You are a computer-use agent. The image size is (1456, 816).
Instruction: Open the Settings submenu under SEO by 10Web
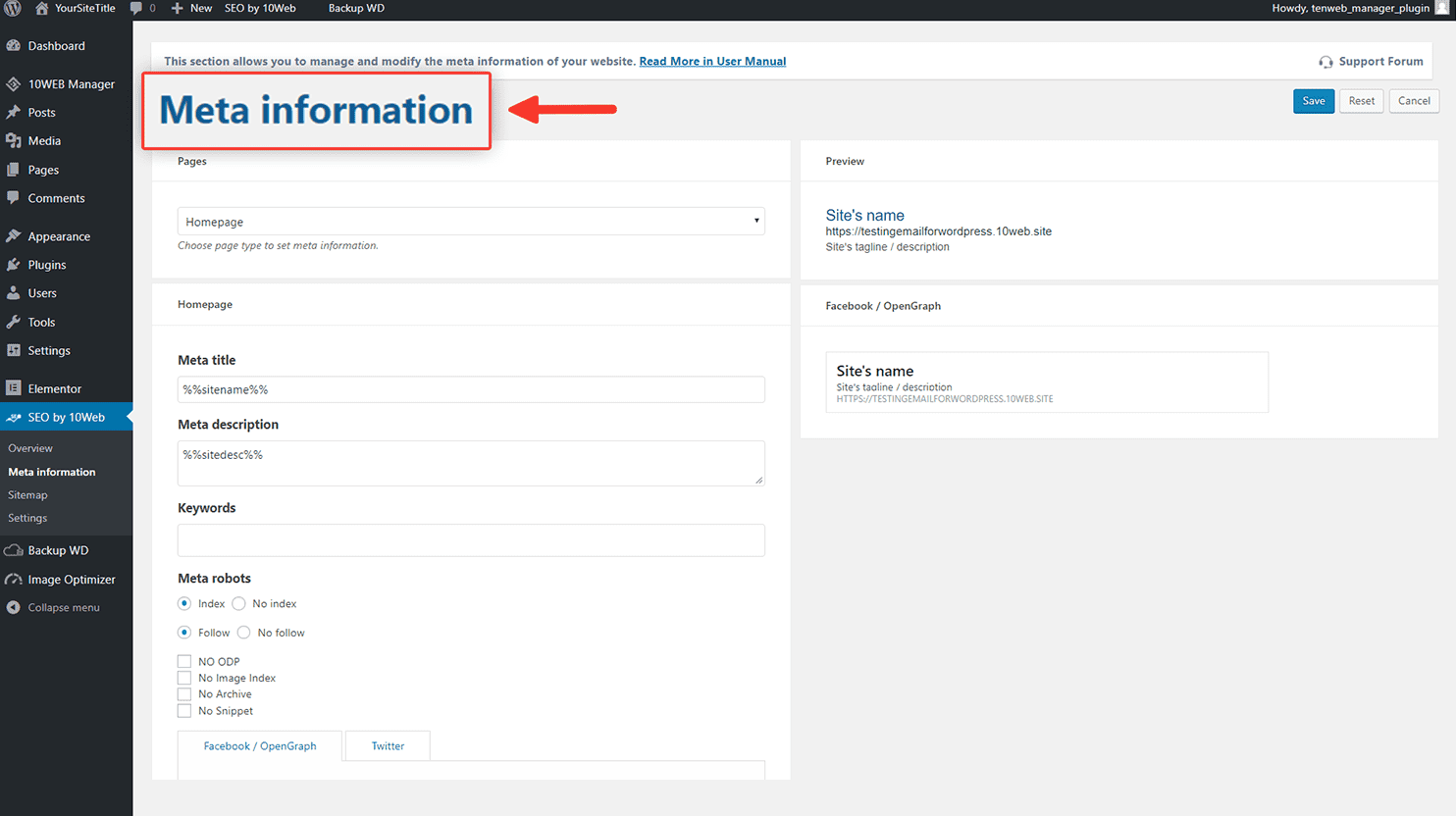coord(27,518)
